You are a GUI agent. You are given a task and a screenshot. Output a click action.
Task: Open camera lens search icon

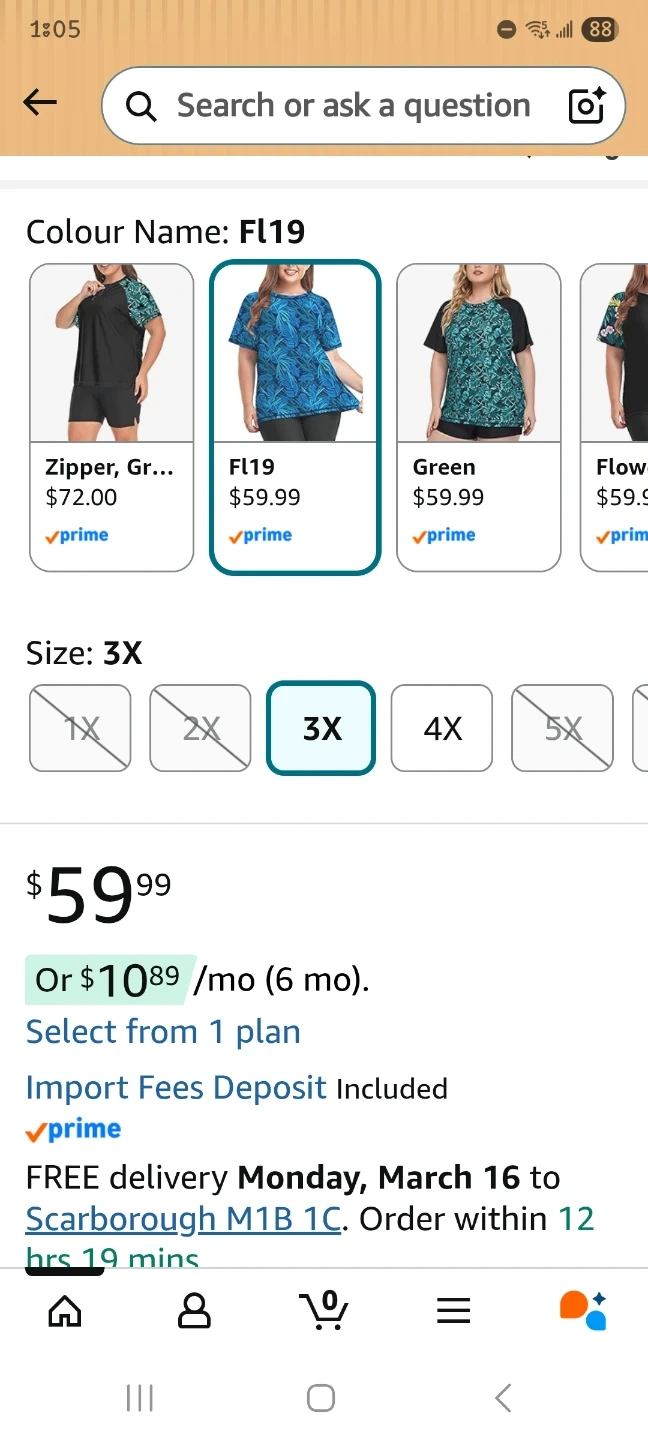coord(587,106)
